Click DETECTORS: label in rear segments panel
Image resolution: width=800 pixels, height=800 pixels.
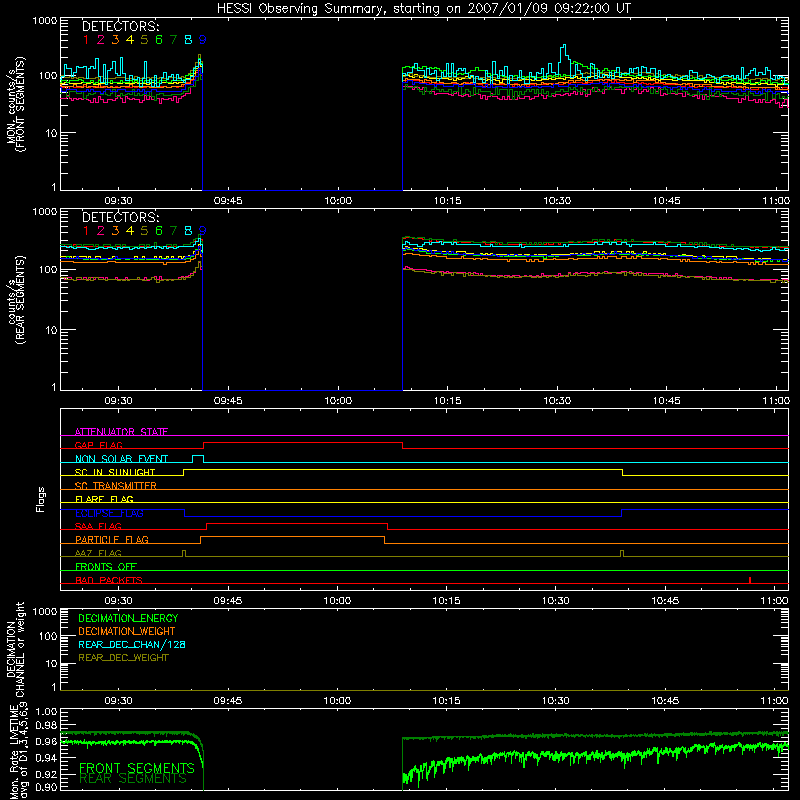pyautogui.click(x=120, y=217)
